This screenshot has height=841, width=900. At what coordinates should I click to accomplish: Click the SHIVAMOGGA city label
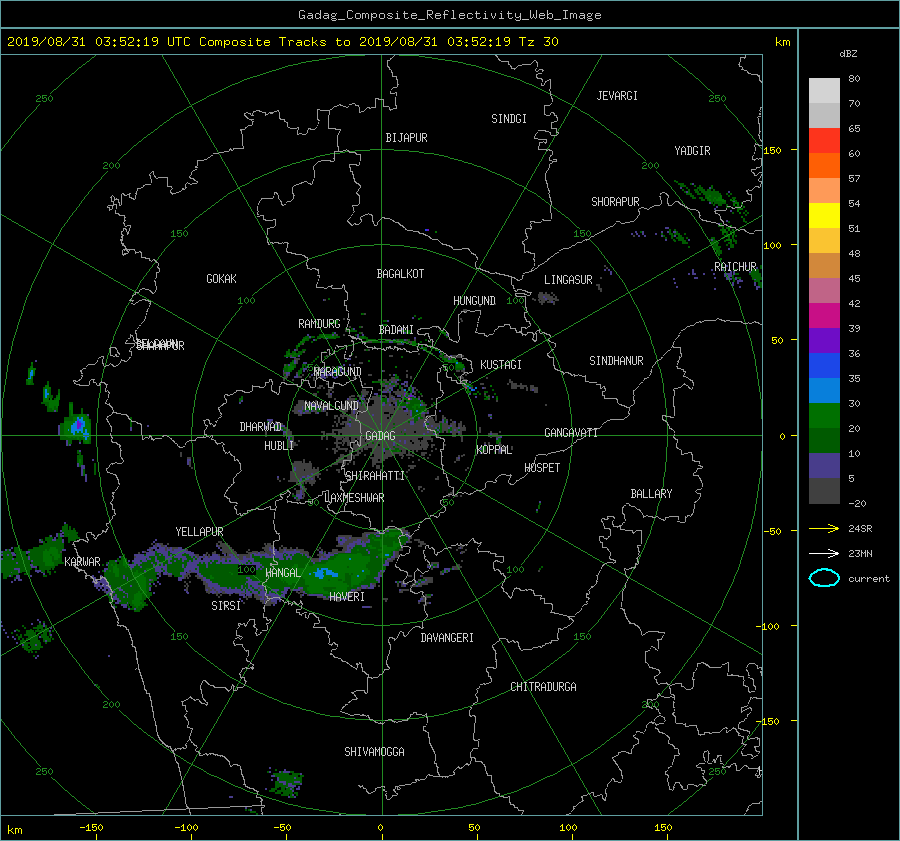tap(374, 751)
